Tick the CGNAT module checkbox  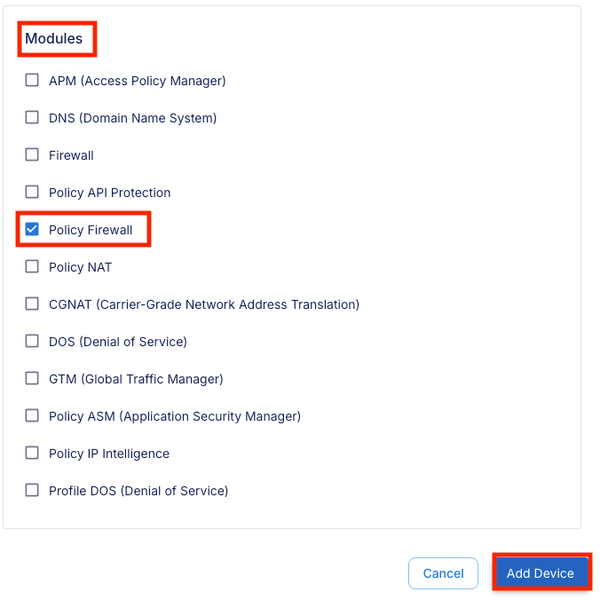pos(32,304)
